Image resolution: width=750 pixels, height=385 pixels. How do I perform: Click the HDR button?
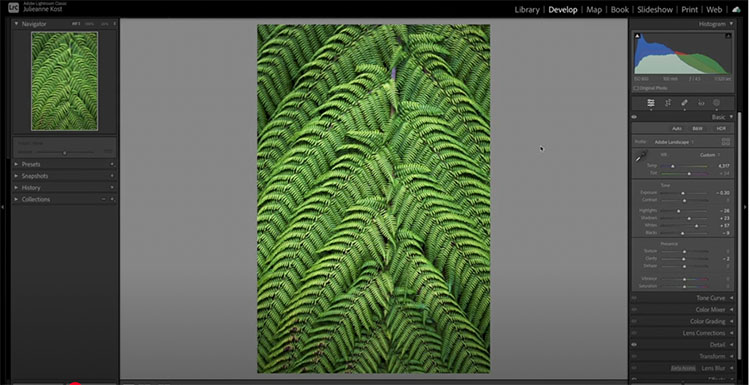721,129
